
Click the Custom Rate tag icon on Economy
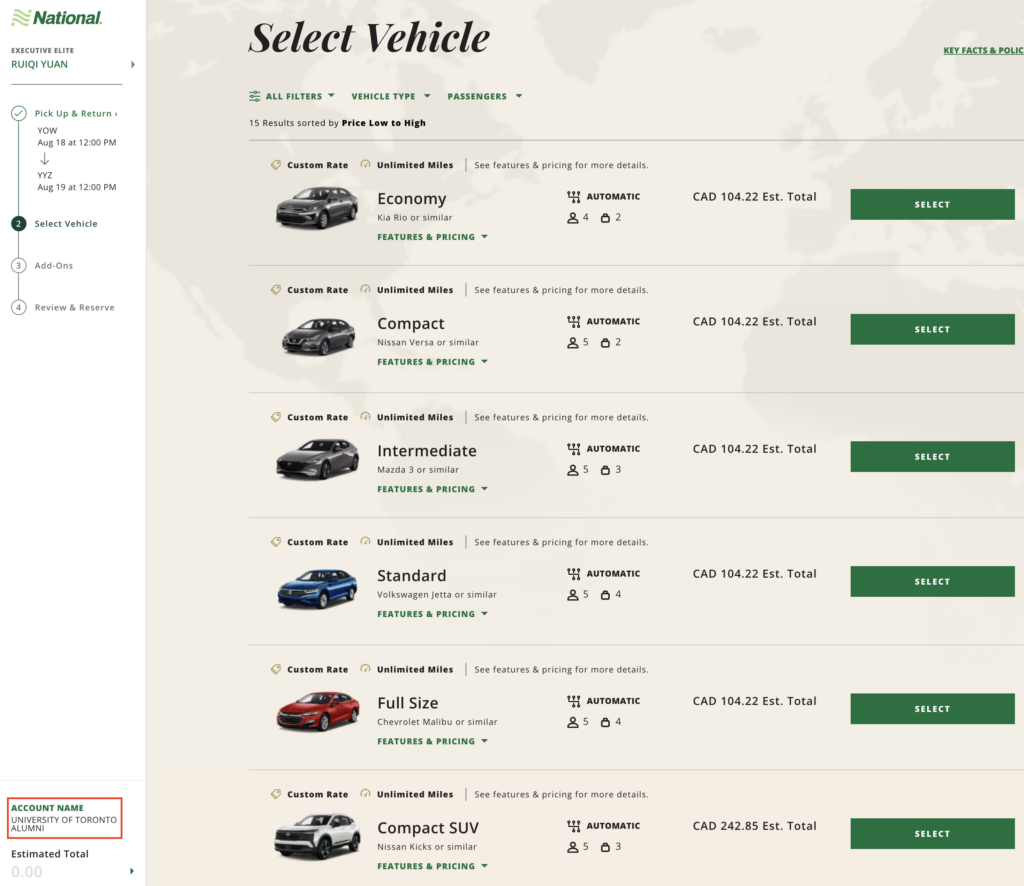click(276, 165)
